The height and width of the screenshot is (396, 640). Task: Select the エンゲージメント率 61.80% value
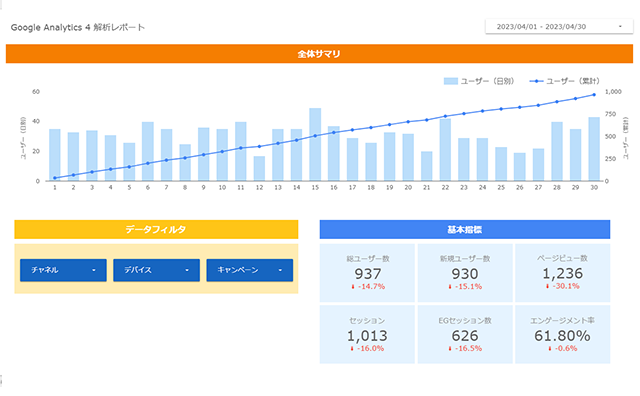point(562,336)
